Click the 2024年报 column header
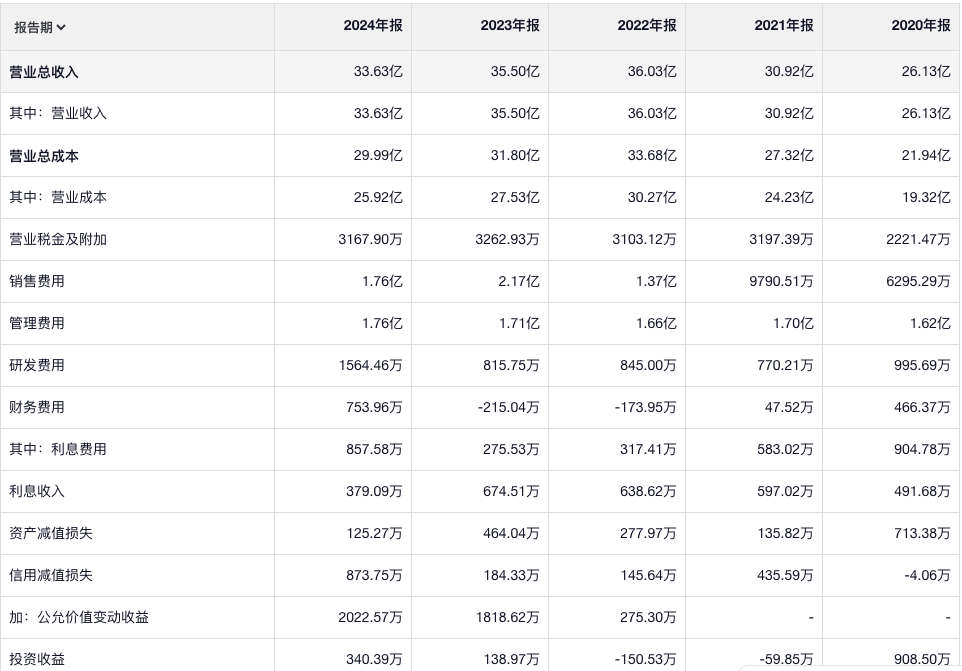Screen dimensions: 962x671 point(372,26)
